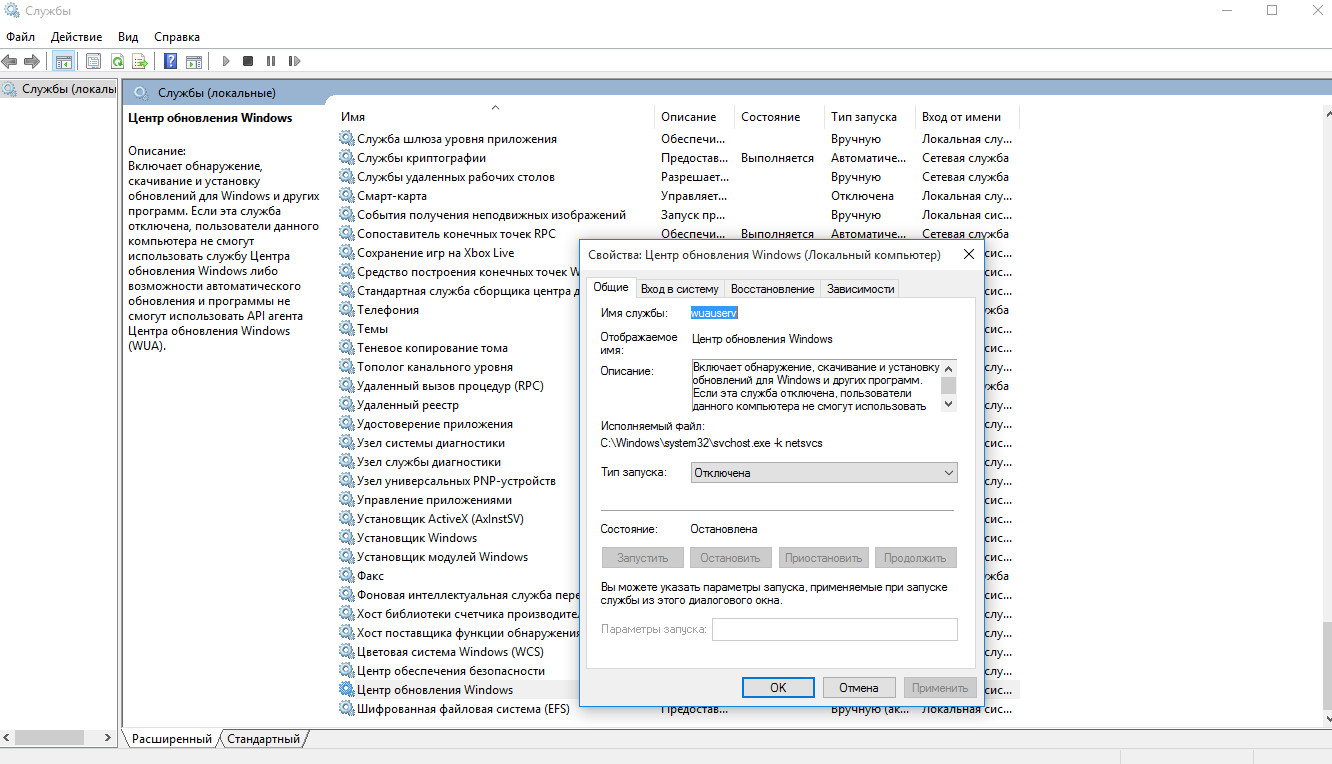1332x764 pixels.
Task: Confirm the dialog with OK
Action: tap(778, 688)
